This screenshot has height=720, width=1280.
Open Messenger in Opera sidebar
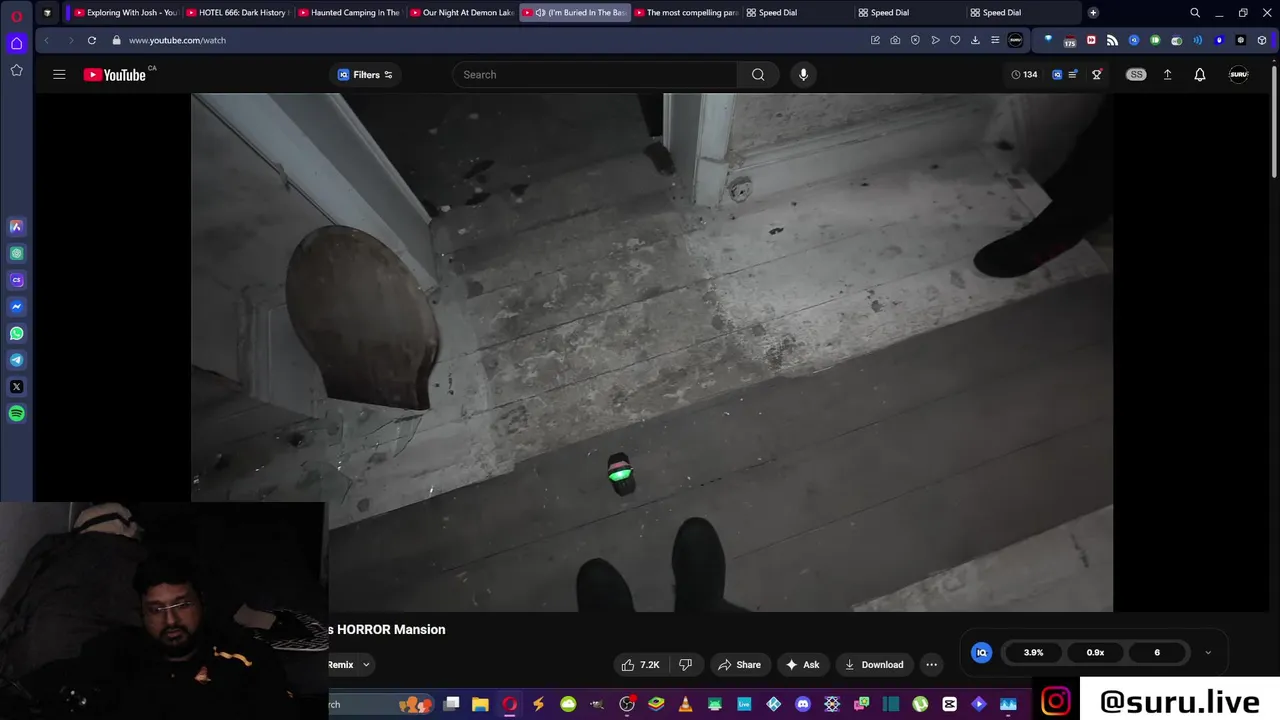click(x=17, y=307)
